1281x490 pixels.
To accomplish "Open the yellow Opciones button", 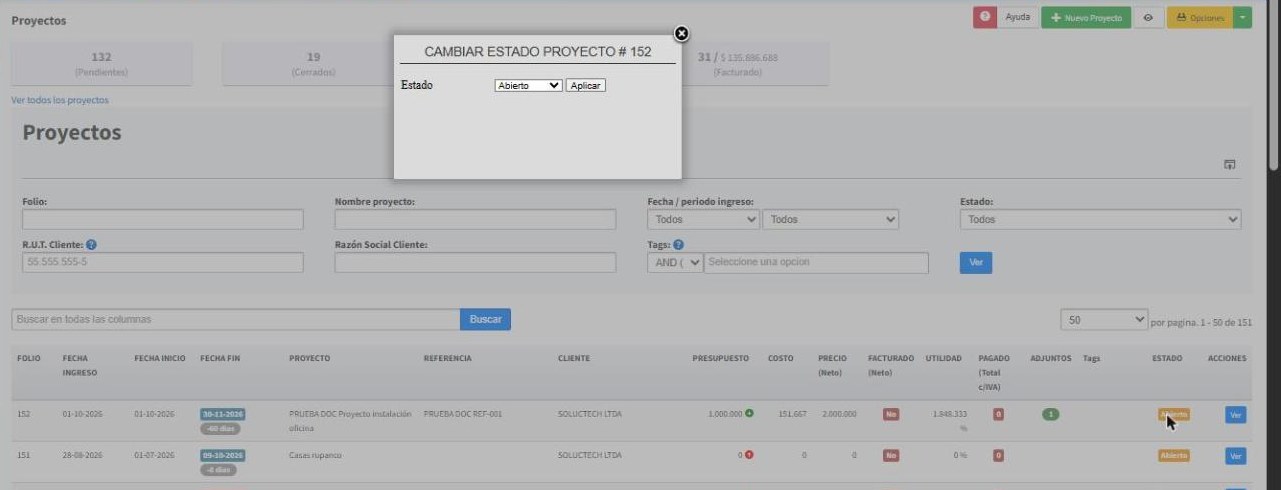I will pyautogui.click(x=1200, y=18).
